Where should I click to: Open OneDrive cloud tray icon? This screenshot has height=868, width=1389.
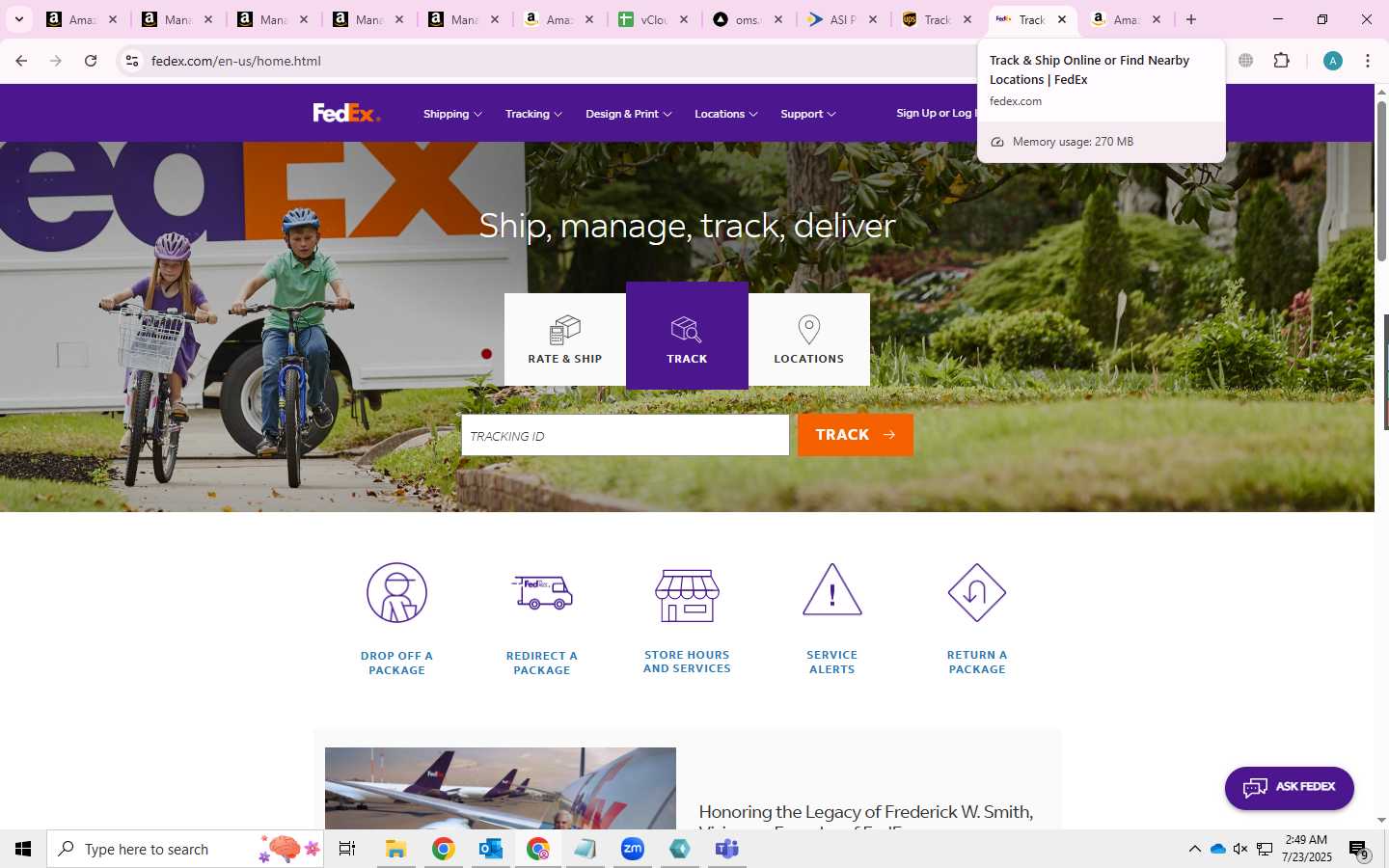coord(1217,849)
